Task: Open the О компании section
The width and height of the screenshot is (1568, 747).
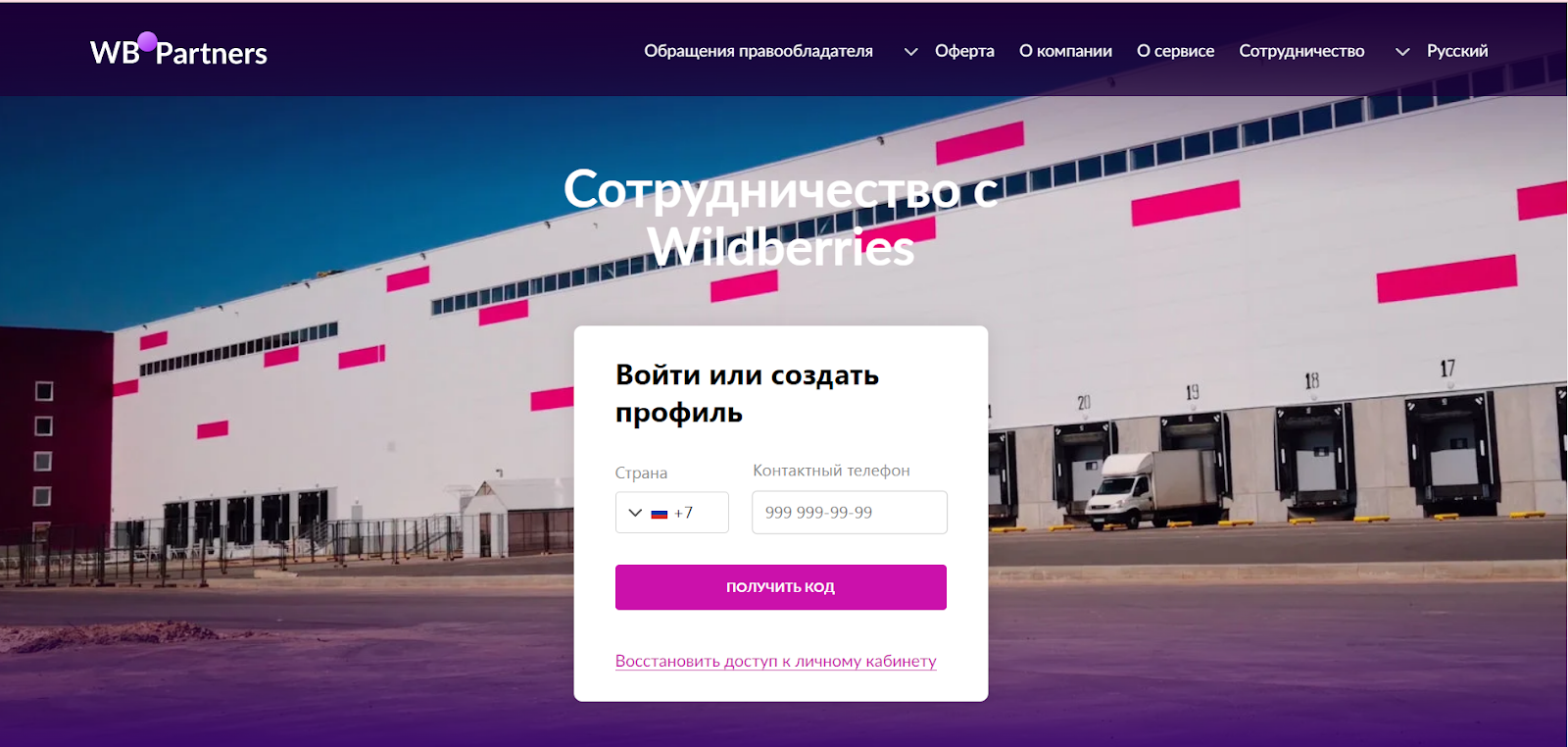Action: [x=1065, y=51]
